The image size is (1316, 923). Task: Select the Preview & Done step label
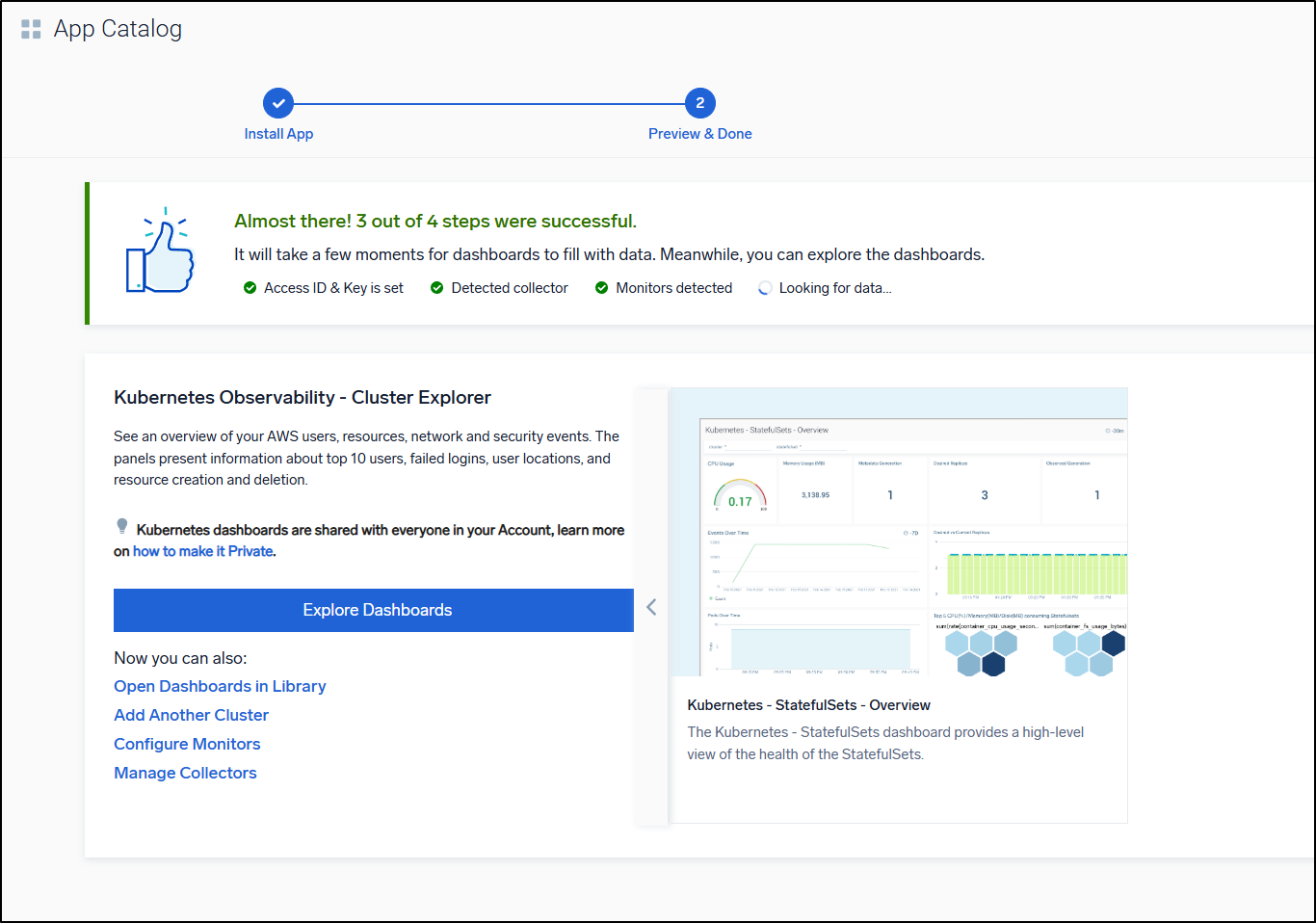point(699,134)
